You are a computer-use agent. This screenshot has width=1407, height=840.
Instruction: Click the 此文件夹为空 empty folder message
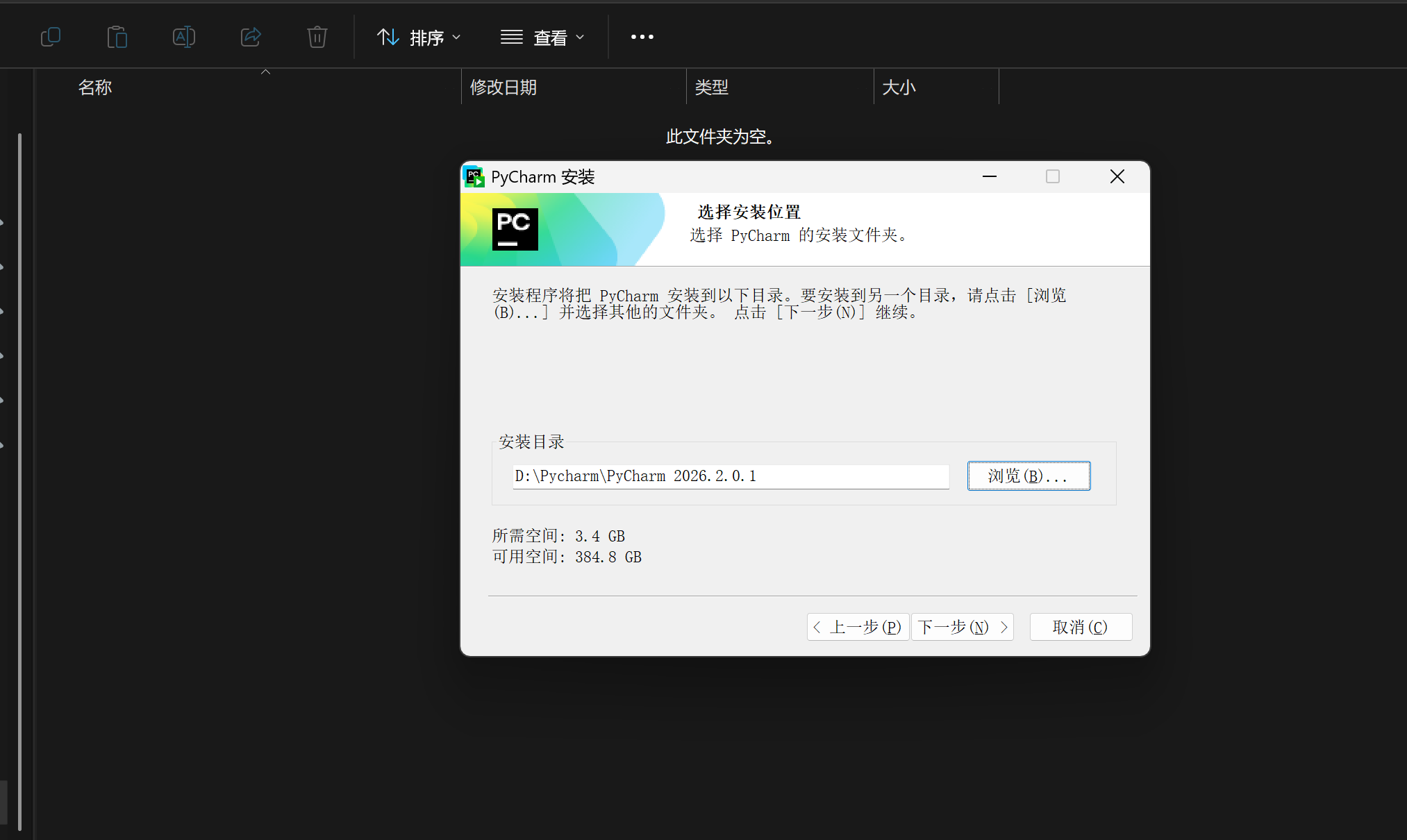719,137
